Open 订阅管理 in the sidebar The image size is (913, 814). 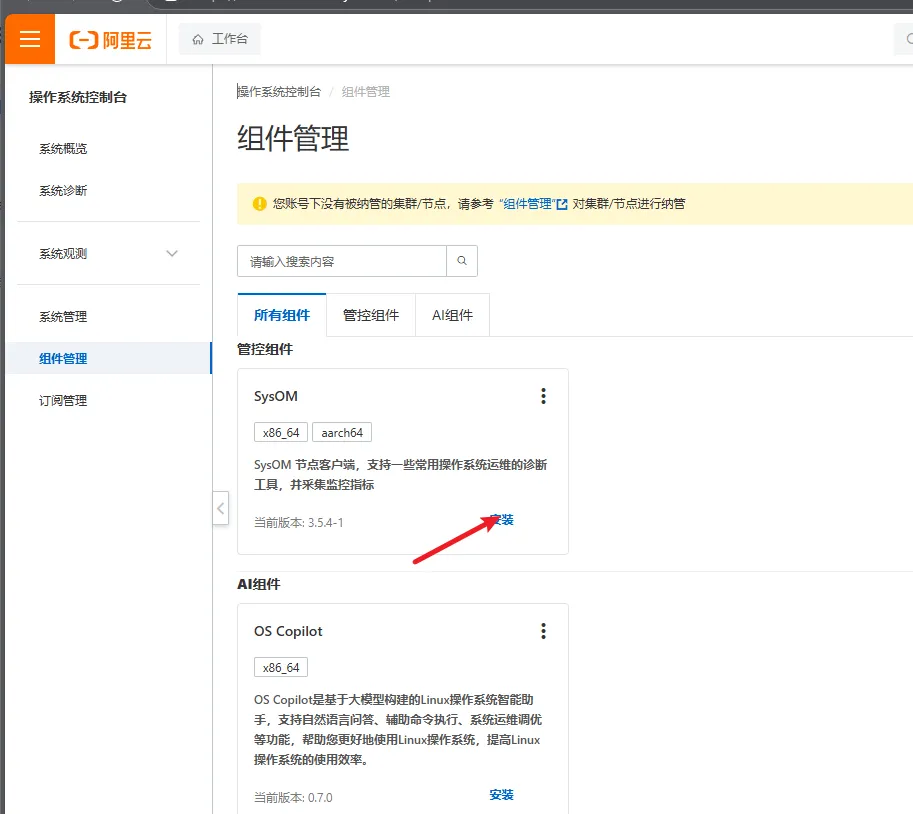point(63,401)
